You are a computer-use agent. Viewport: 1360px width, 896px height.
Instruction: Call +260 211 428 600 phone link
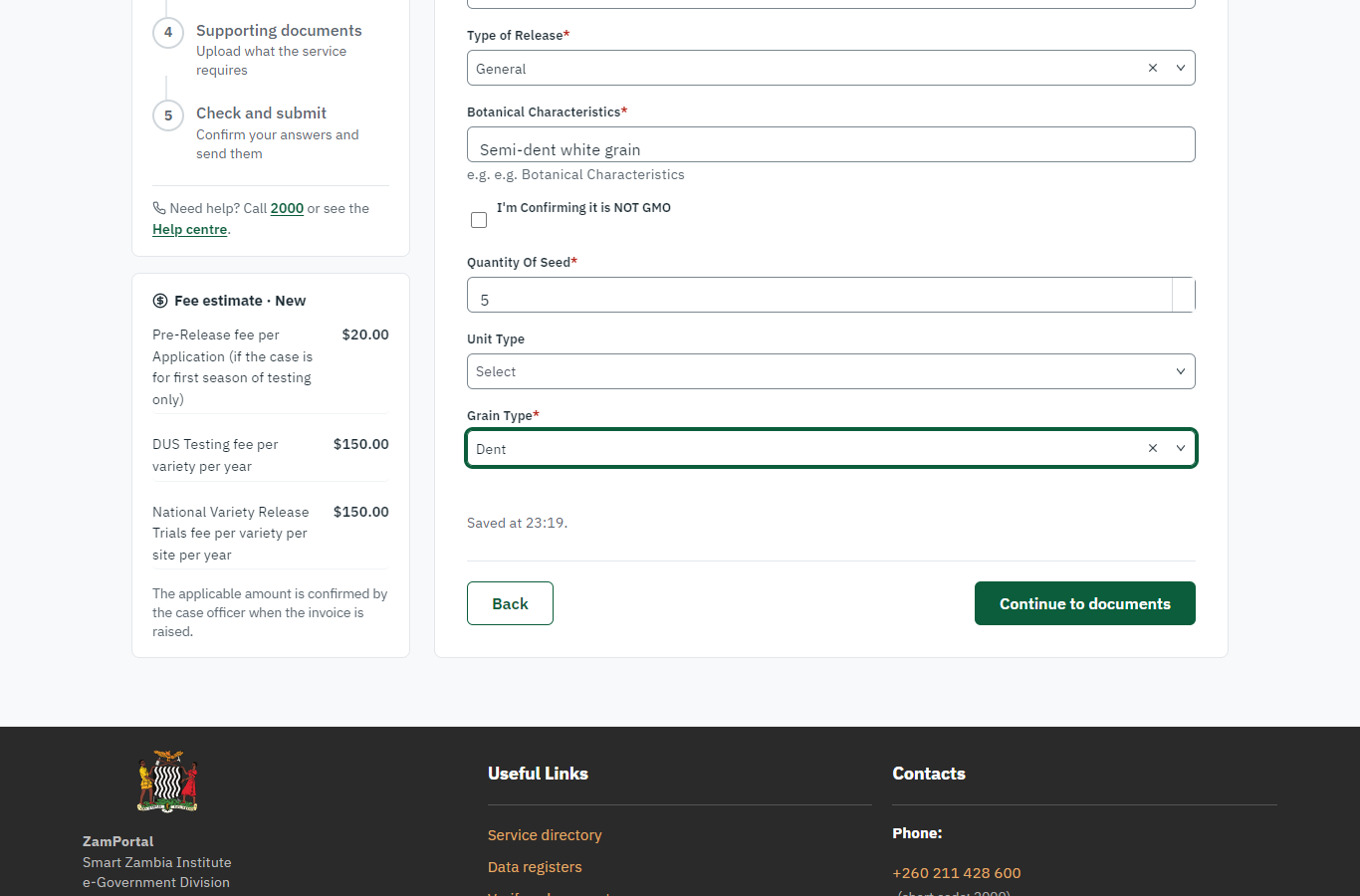click(957, 873)
